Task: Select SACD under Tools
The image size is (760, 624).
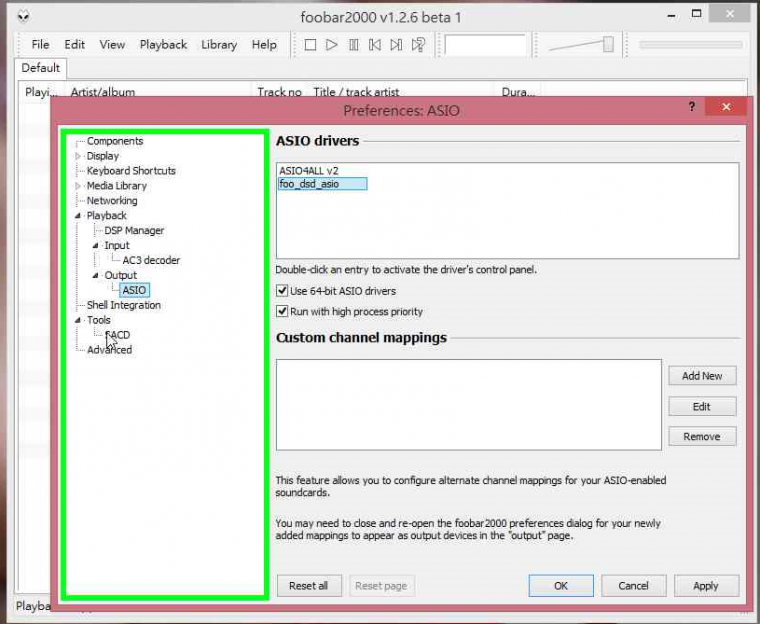Action: coord(117,335)
